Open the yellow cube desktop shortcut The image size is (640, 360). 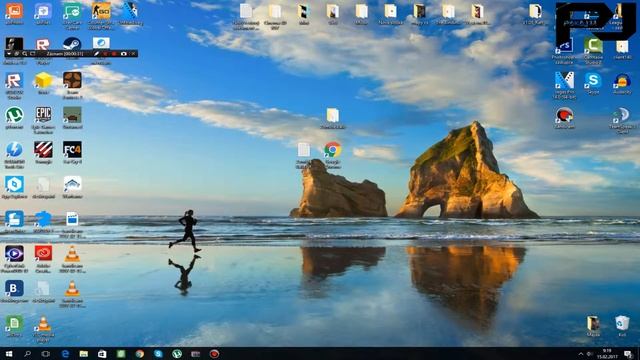43,81
